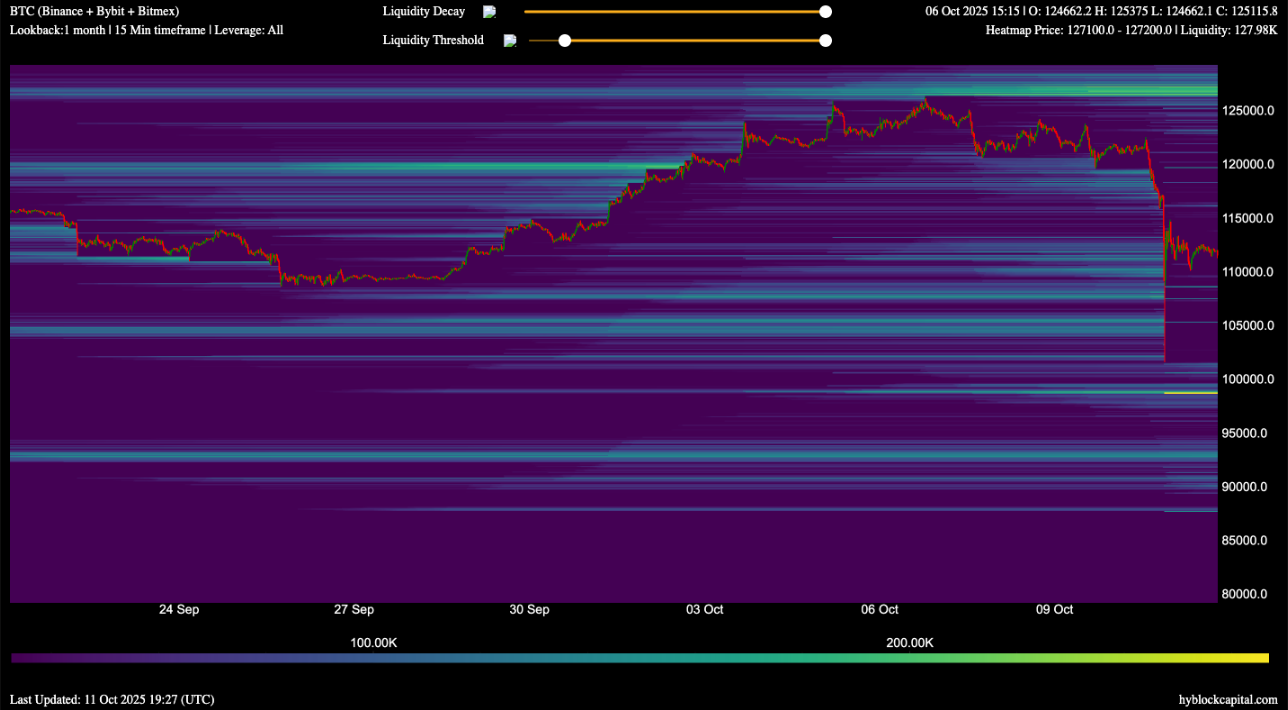This screenshot has height=710, width=1288.
Task: Click the 125000.0 price axis label
Action: tap(1247, 110)
